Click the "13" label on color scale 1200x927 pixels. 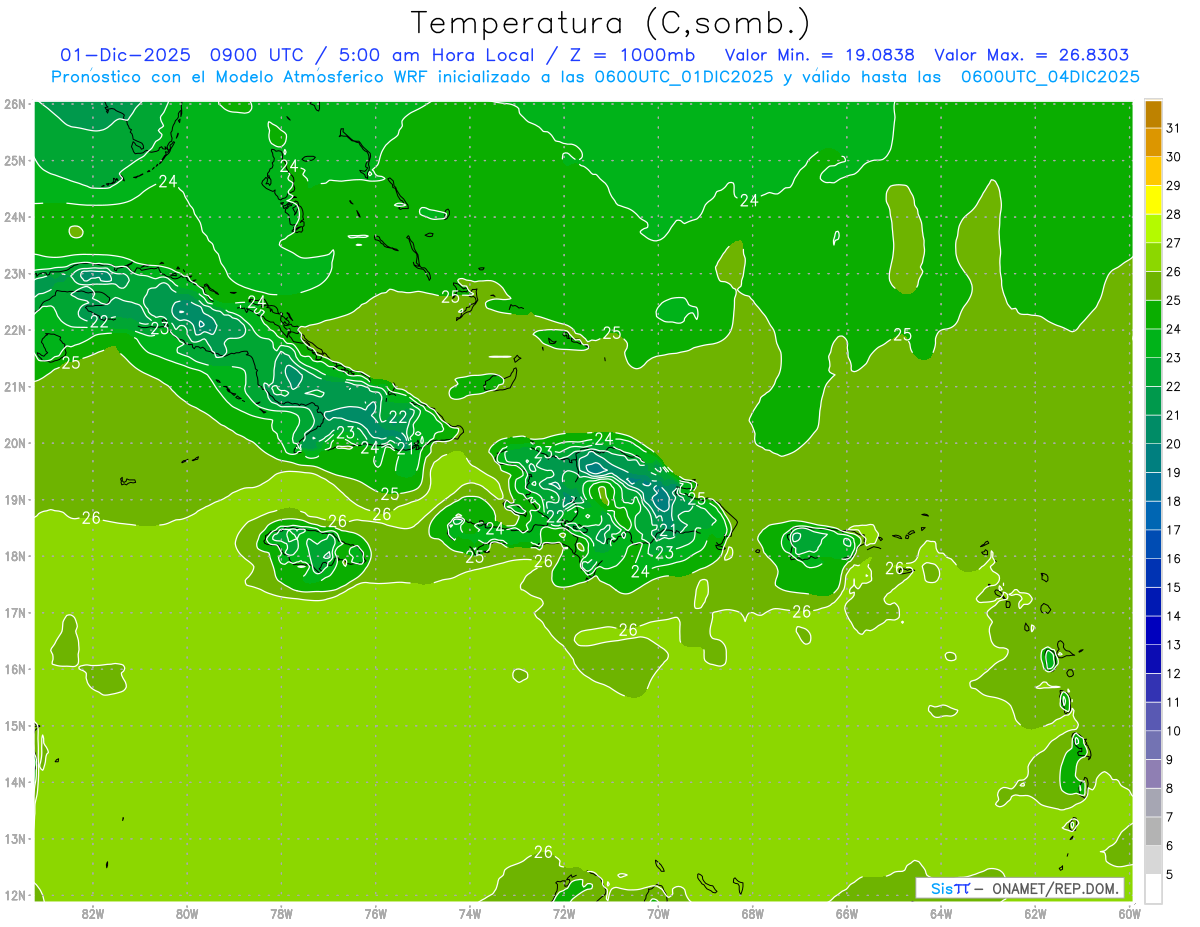[x=1174, y=645]
